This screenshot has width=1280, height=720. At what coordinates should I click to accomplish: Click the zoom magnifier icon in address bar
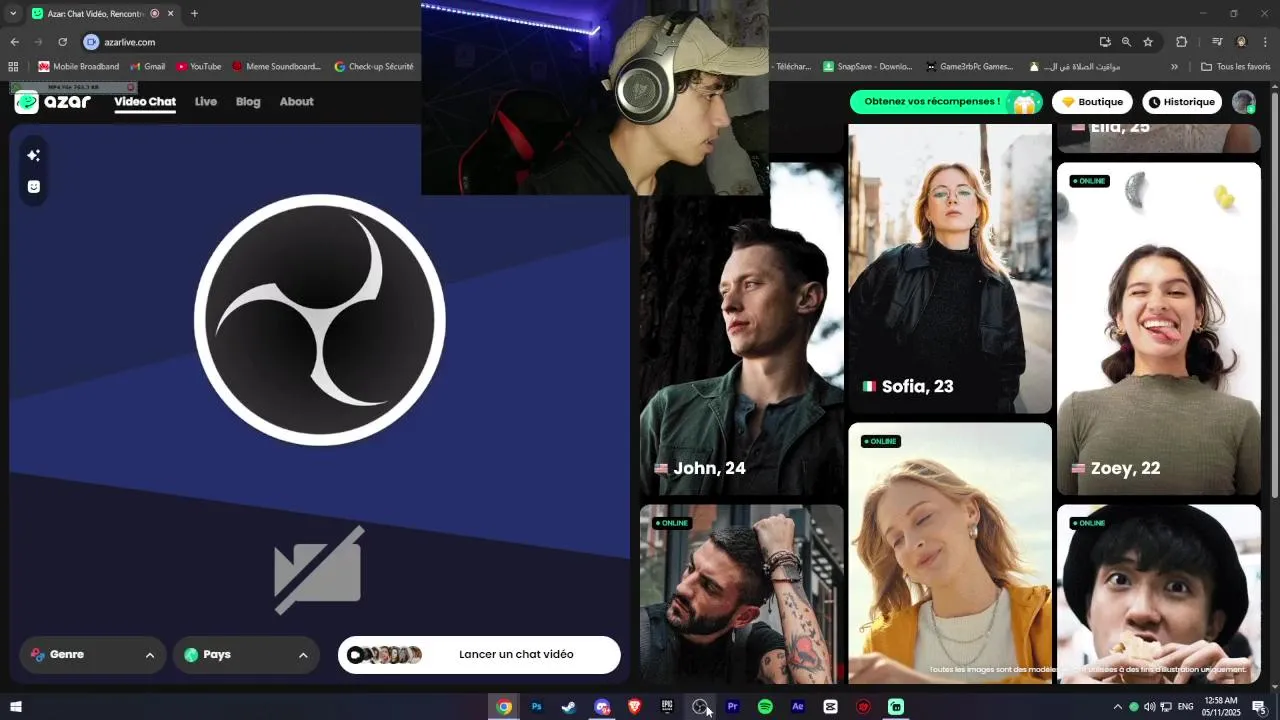pyautogui.click(x=1126, y=42)
